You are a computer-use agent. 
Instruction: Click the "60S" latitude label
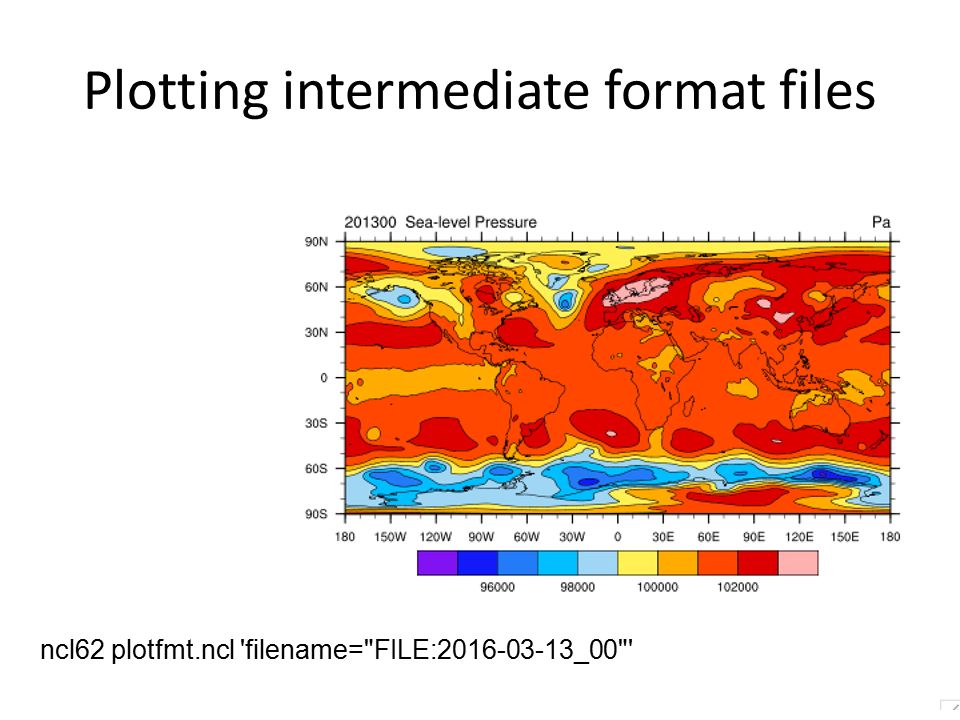[316, 468]
